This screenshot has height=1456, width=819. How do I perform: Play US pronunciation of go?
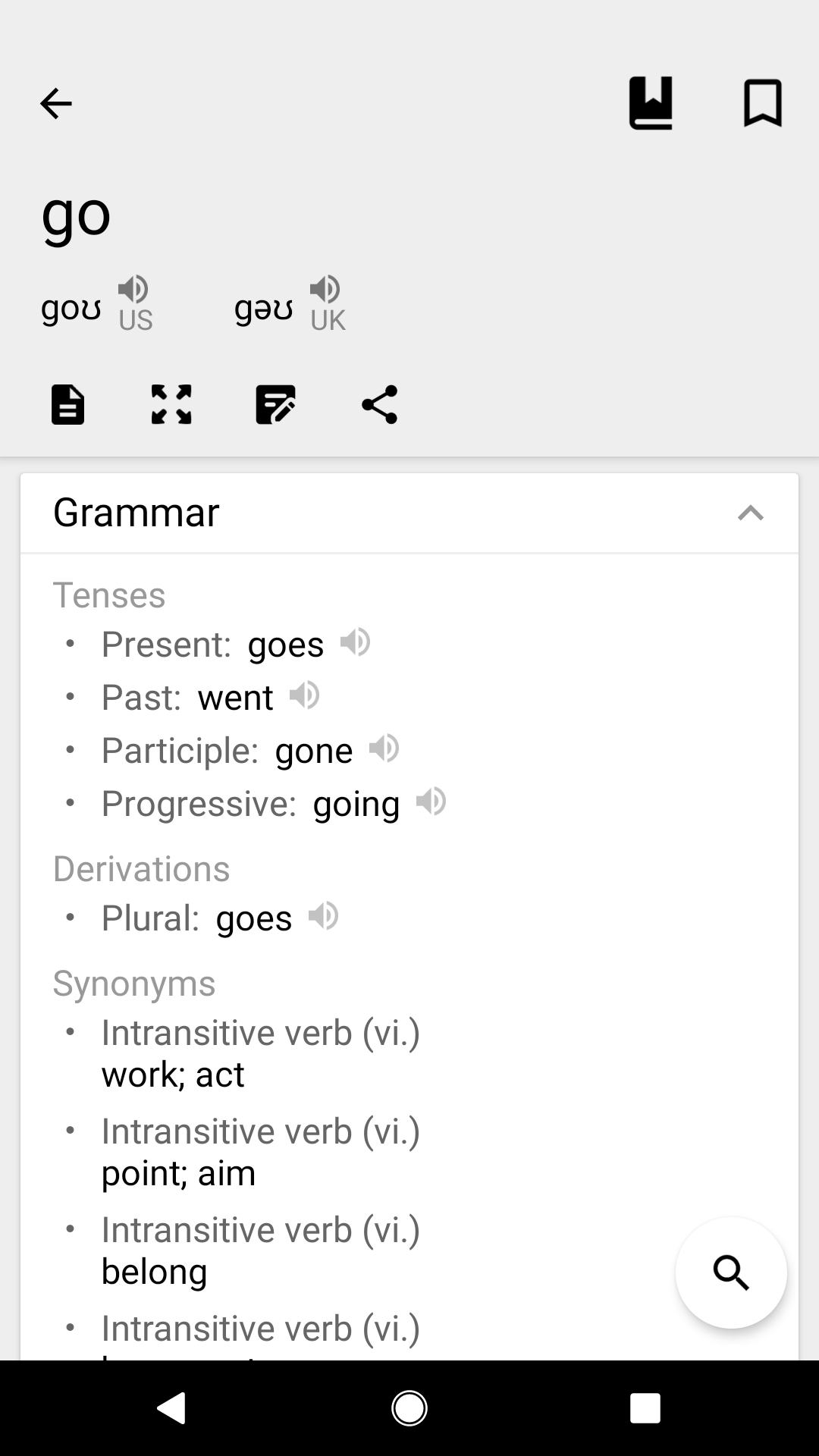coord(133,290)
